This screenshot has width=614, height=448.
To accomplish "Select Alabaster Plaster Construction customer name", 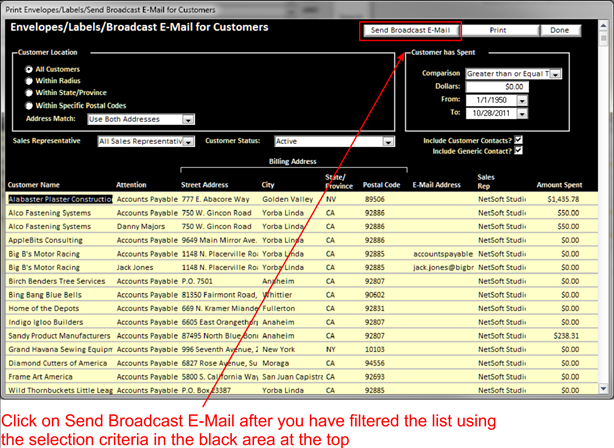I will (60, 199).
